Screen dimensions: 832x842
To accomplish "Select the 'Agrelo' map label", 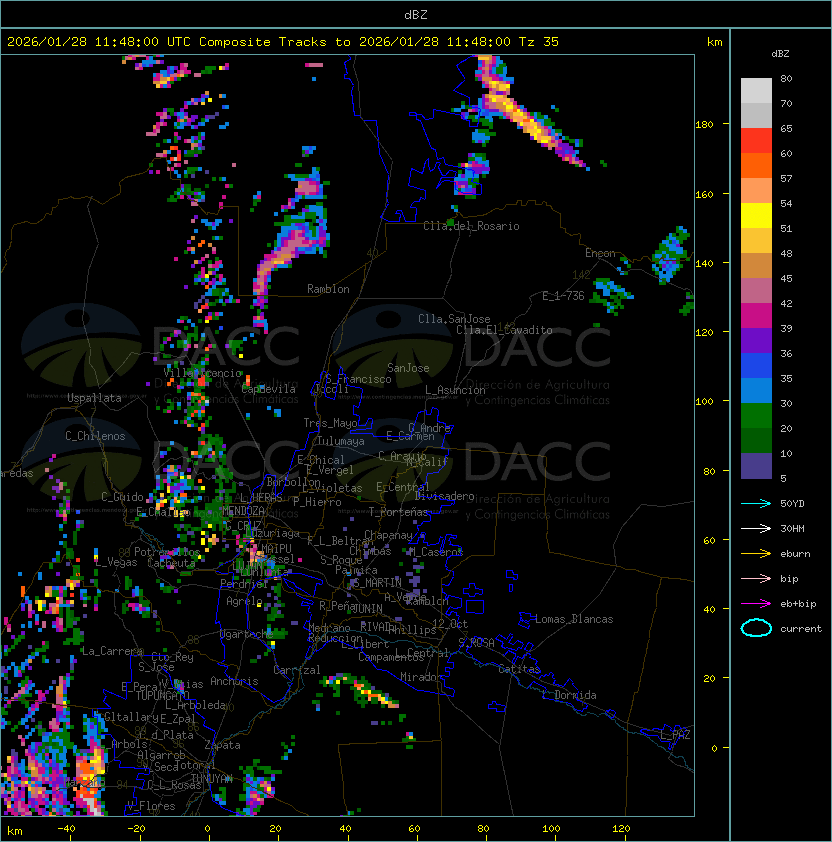I will [x=244, y=601].
